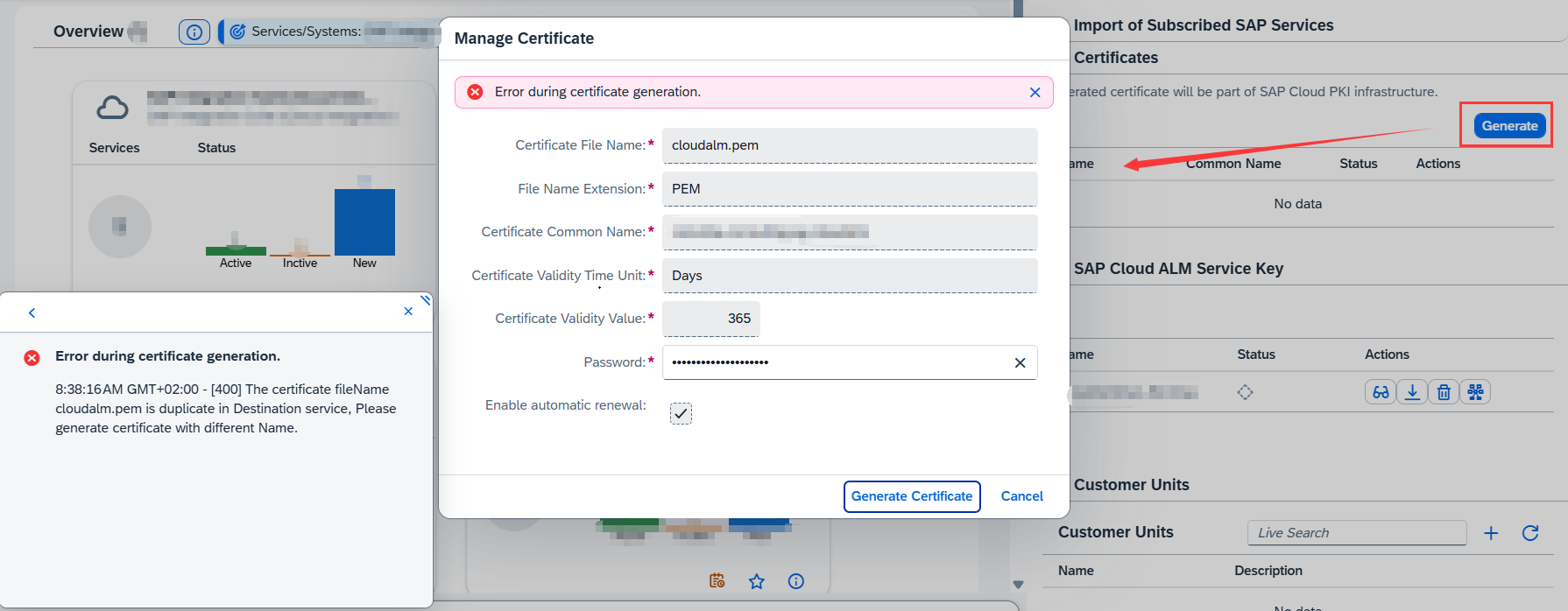Viewport: 1568px width, 611px height.
Task: Click the diamond status icon of service key
Action: click(x=1245, y=392)
